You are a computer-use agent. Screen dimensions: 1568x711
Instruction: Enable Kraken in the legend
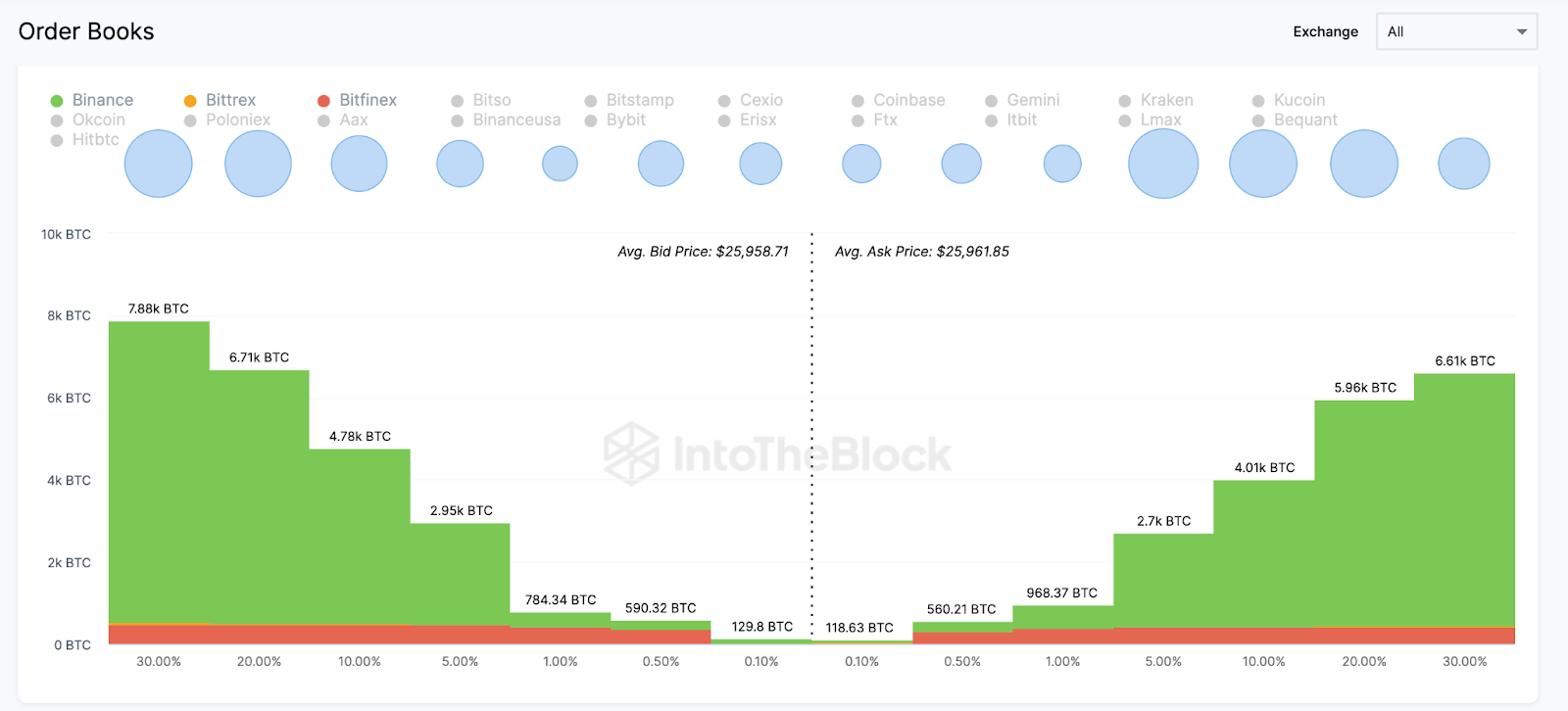point(1156,100)
